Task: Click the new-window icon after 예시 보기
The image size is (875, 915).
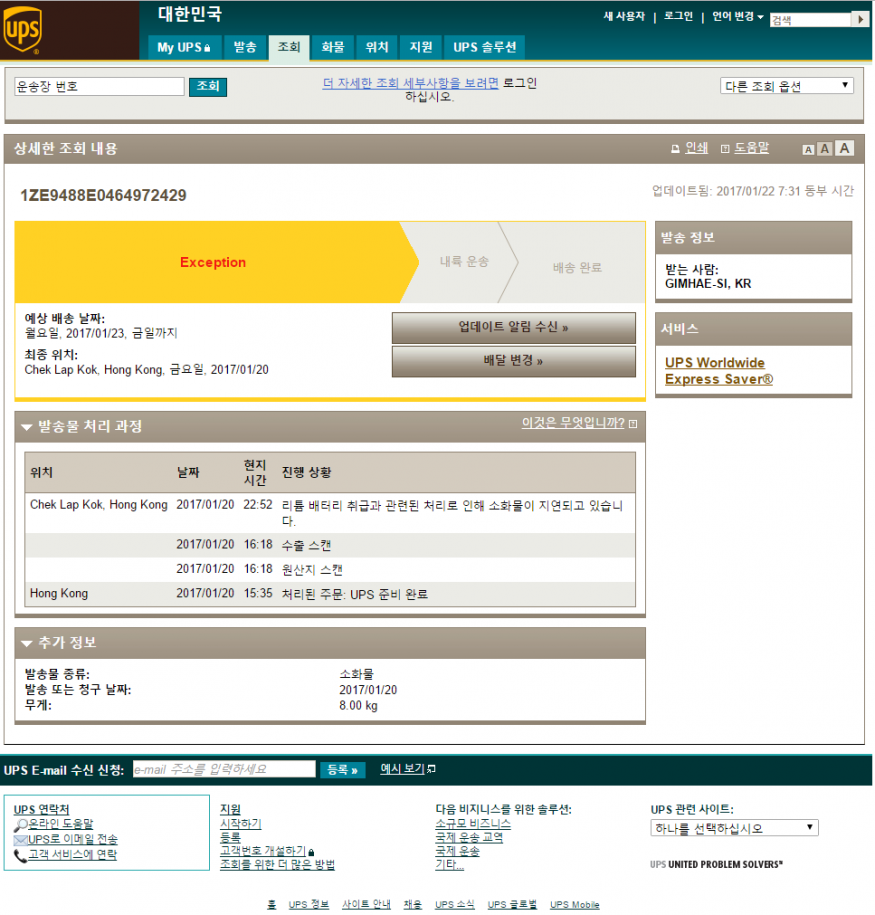Action: point(431,769)
